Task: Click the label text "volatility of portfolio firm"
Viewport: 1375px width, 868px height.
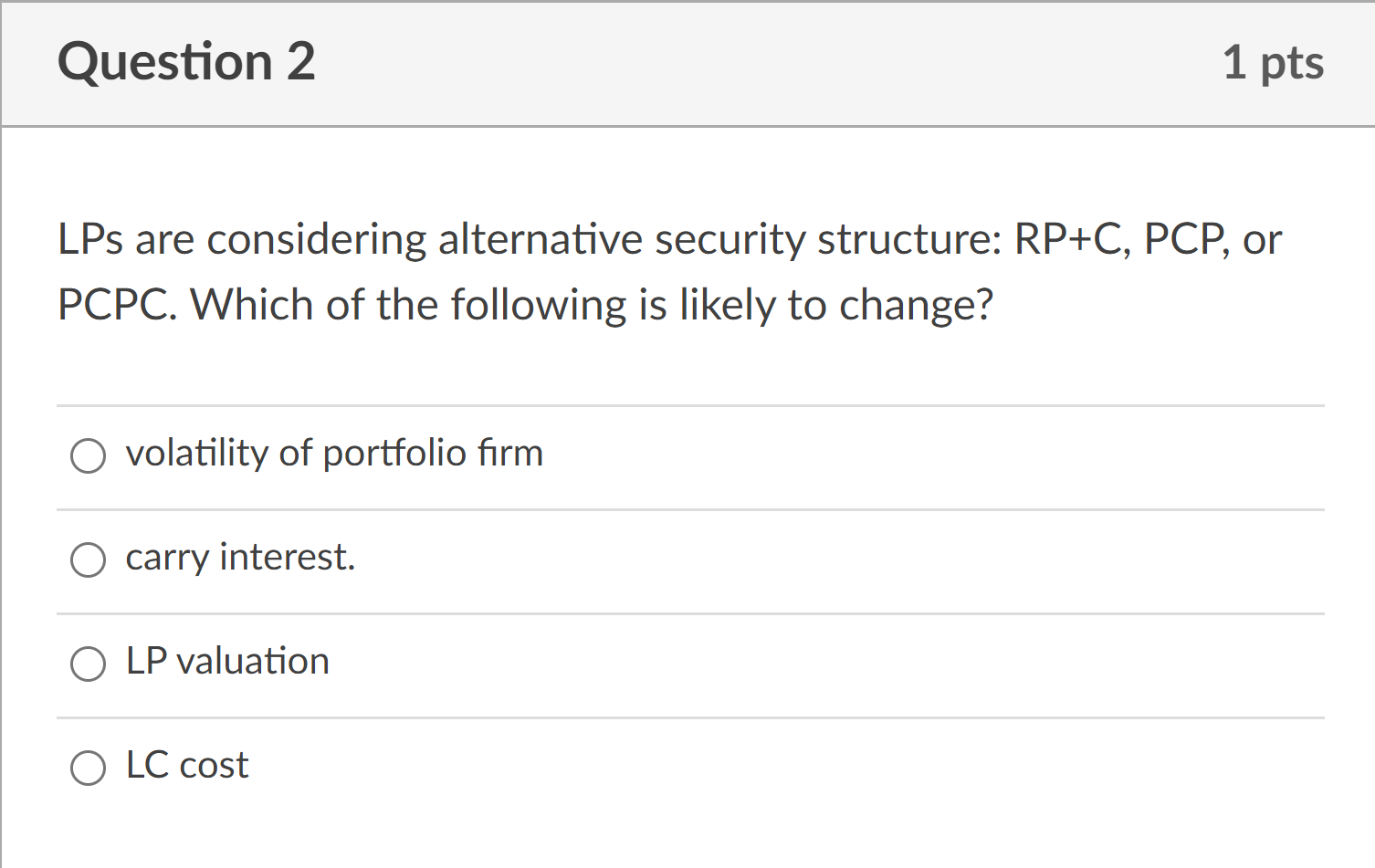Action: 334,454
